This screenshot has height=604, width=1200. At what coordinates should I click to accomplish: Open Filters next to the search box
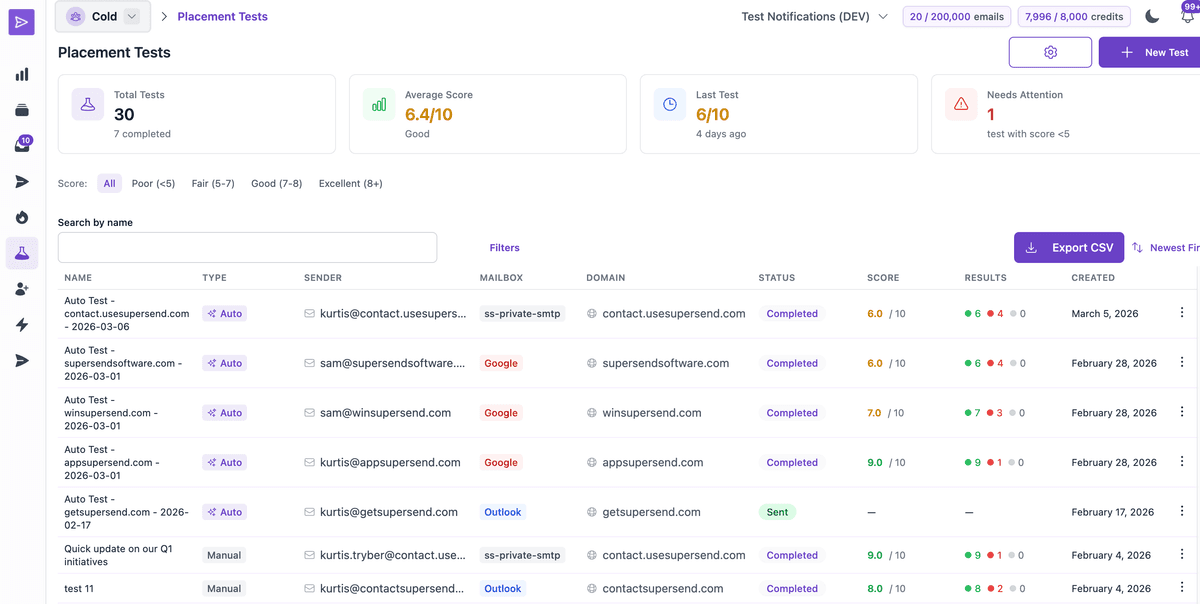tap(504, 247)
